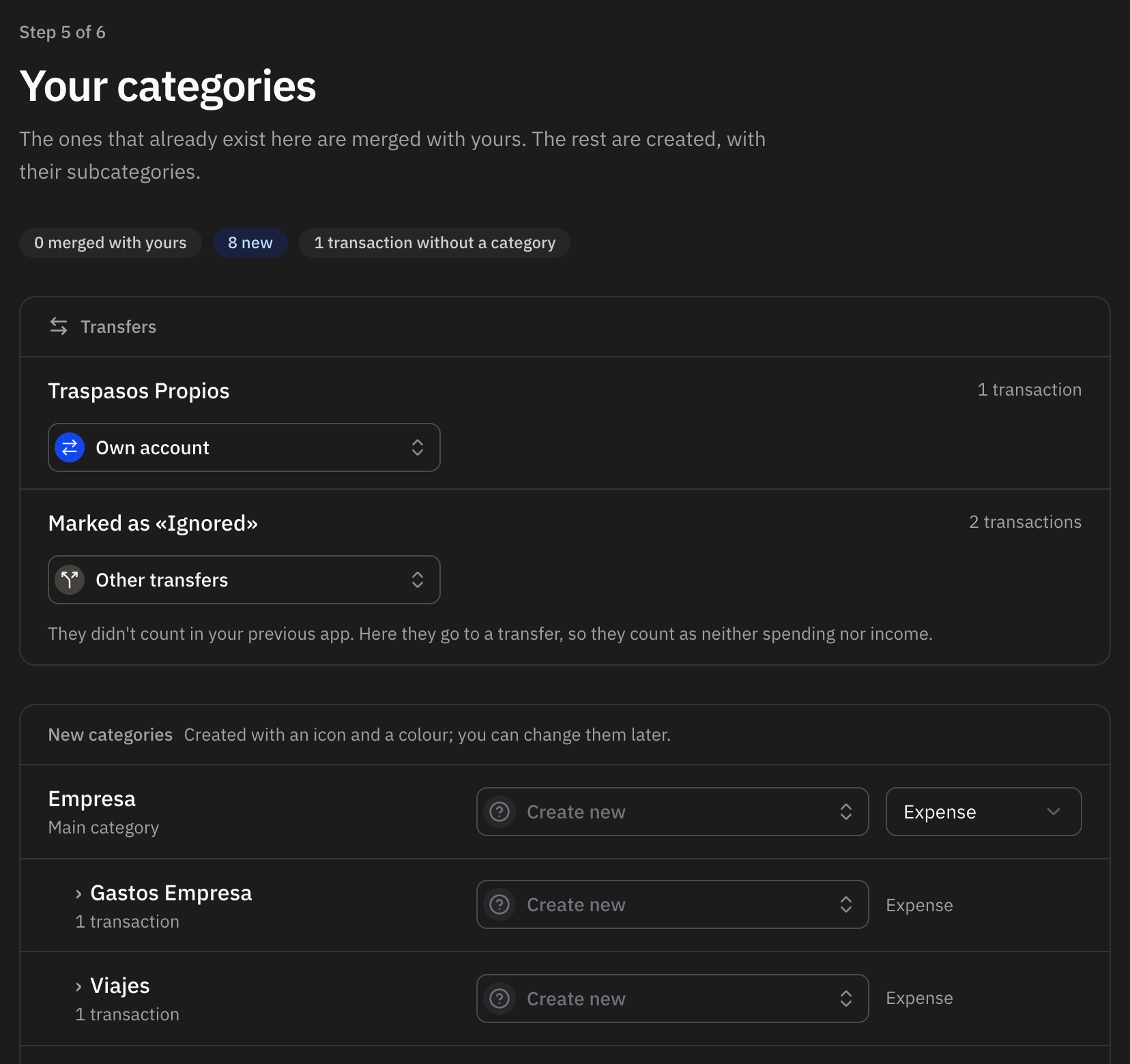
Task: Select the 1 transaction without a category chip
Action: tap(435, 243)
